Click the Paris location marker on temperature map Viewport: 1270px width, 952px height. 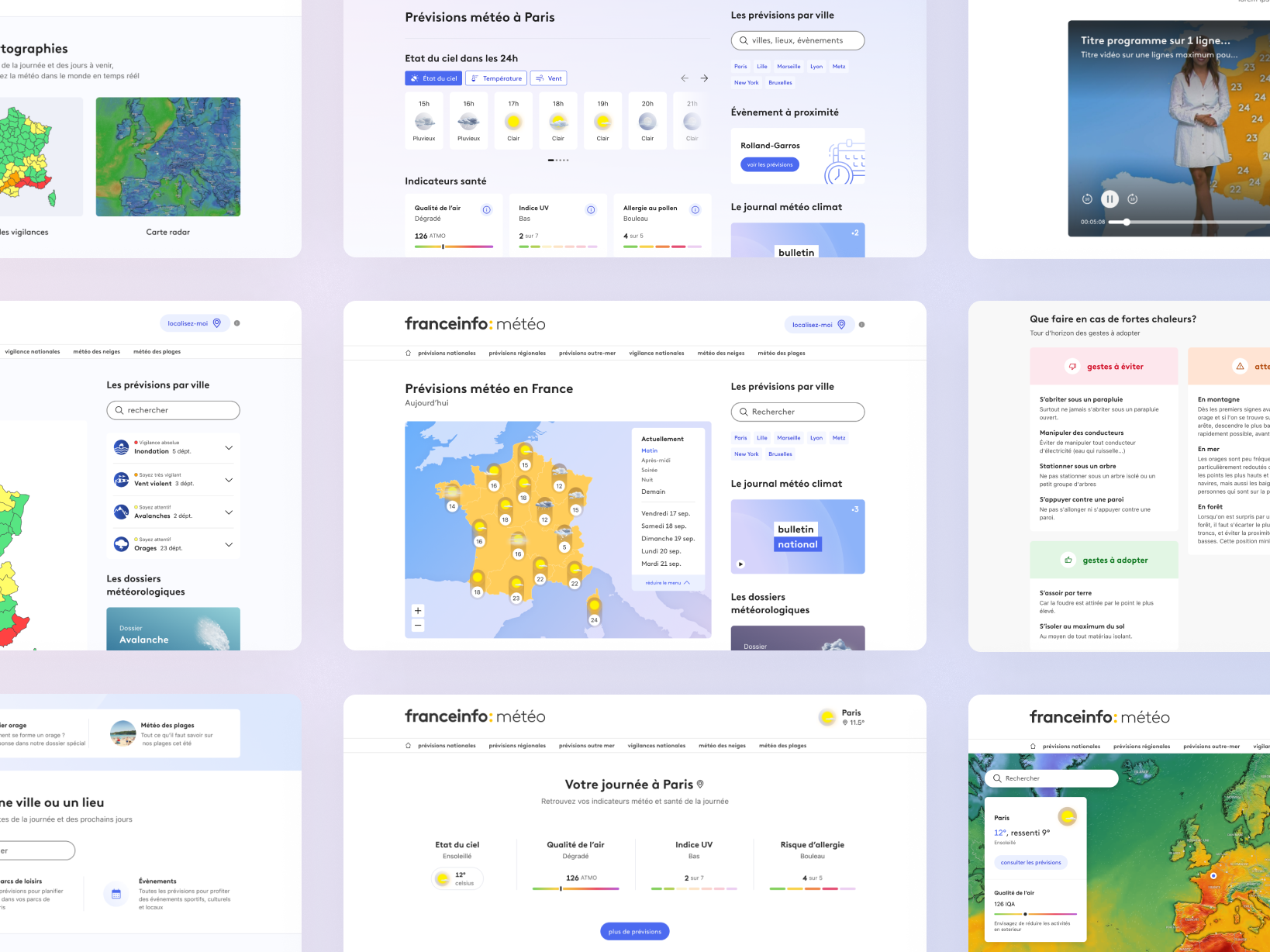[1213, 875]
